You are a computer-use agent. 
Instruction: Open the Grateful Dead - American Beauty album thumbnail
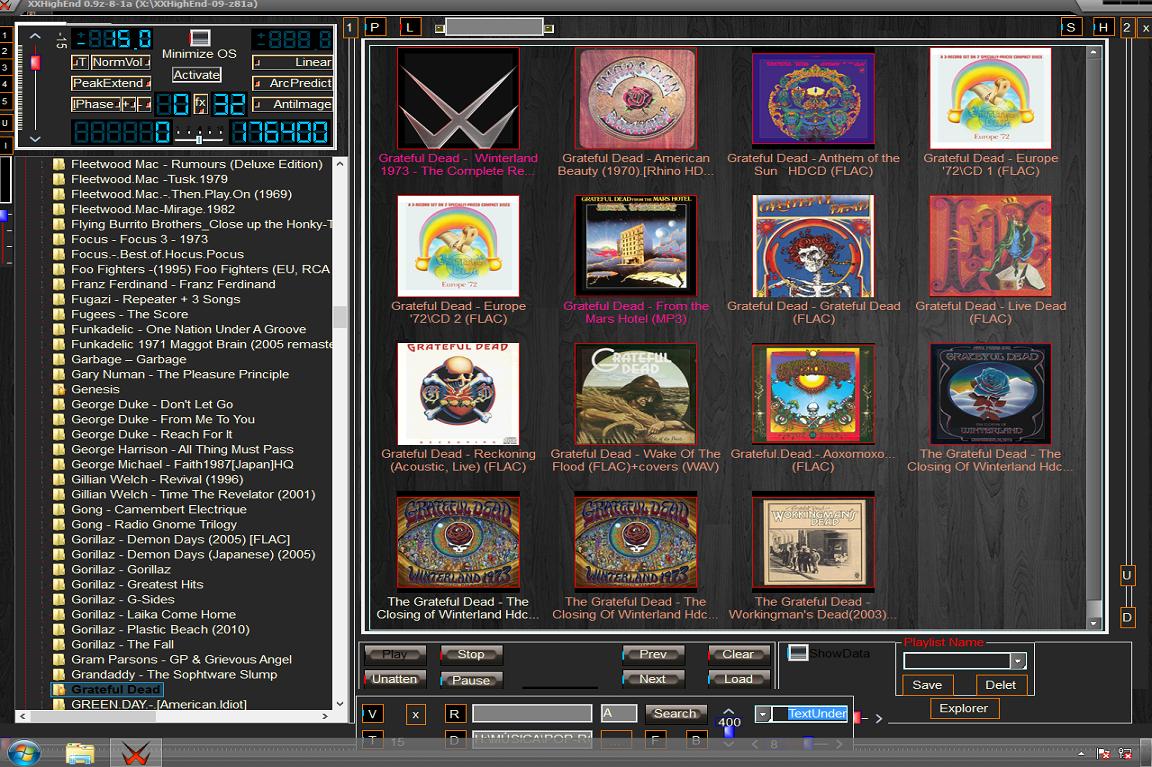click(x=636, y=98)
